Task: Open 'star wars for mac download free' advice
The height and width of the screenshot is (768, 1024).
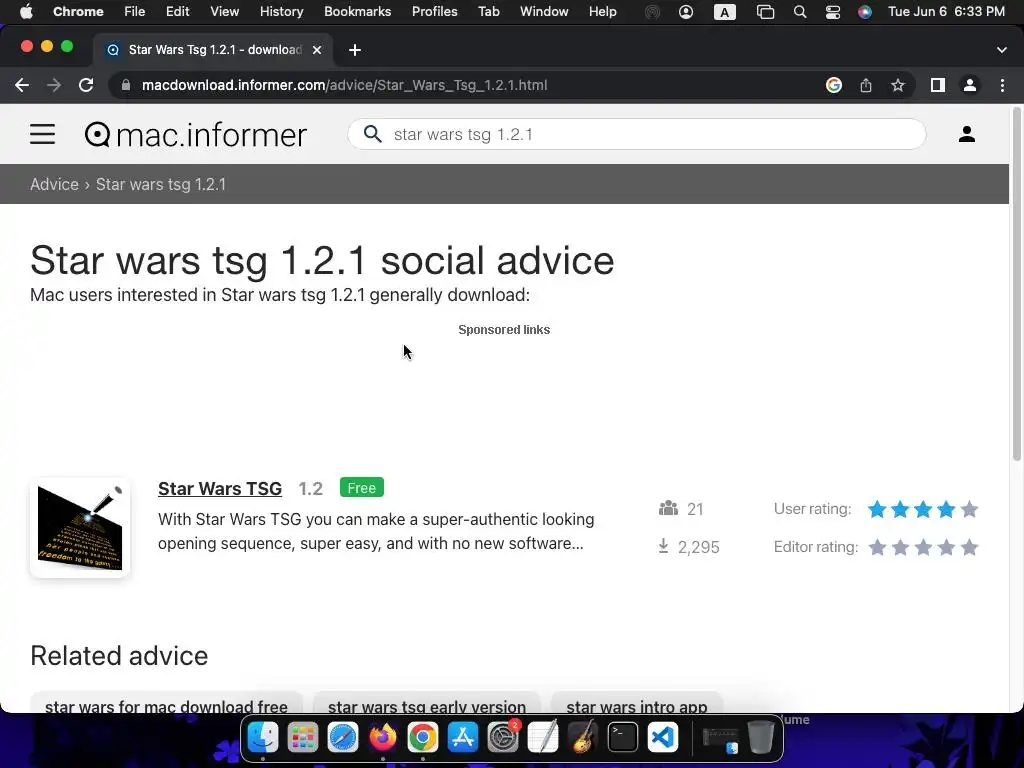Action: coord(167,703)
